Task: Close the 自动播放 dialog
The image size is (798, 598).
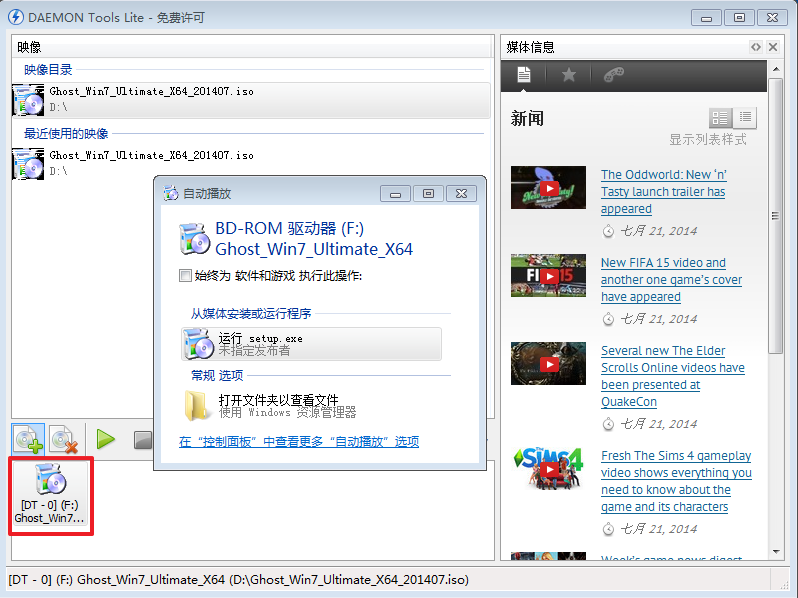Action: pos(462,194)
